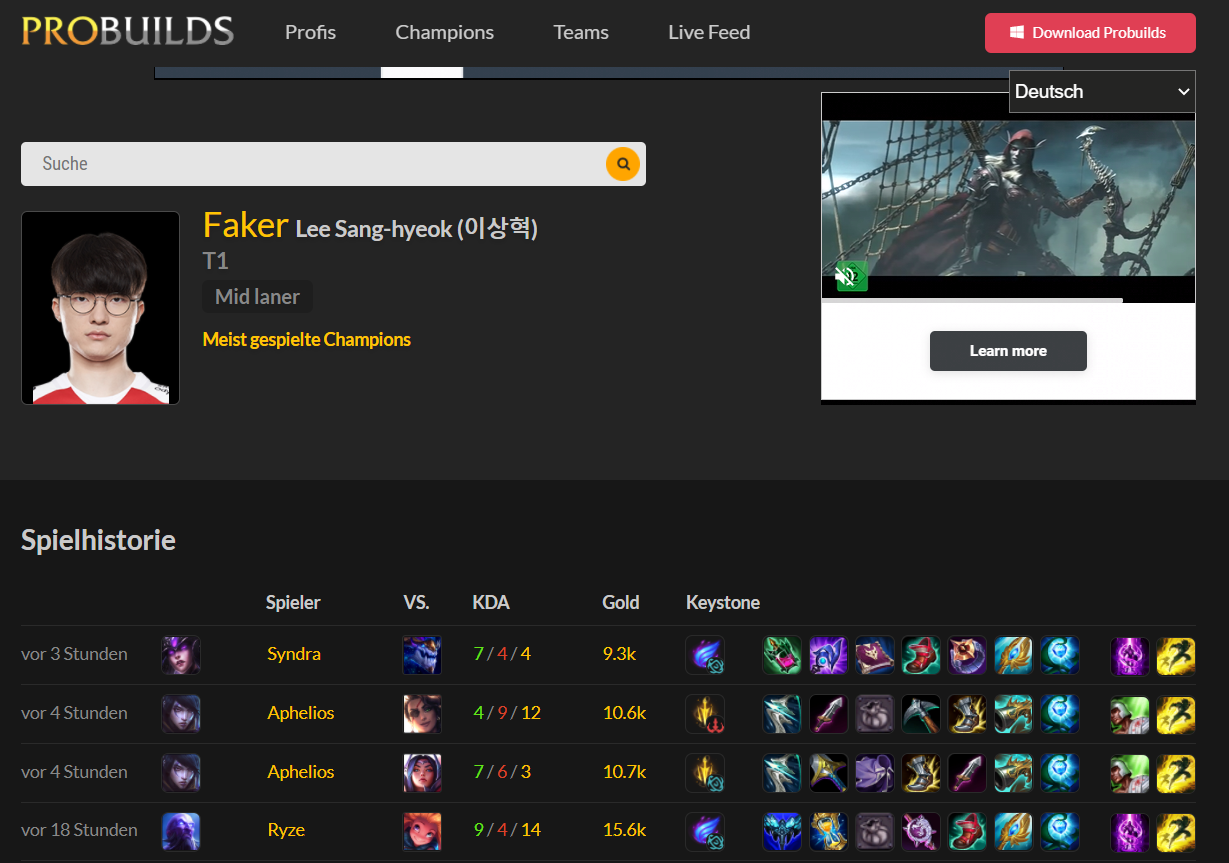This screenshot has width=1229, height=863.
Task: Open the Live Feed page
Action: pyautogui.click(x=709, y=32)
